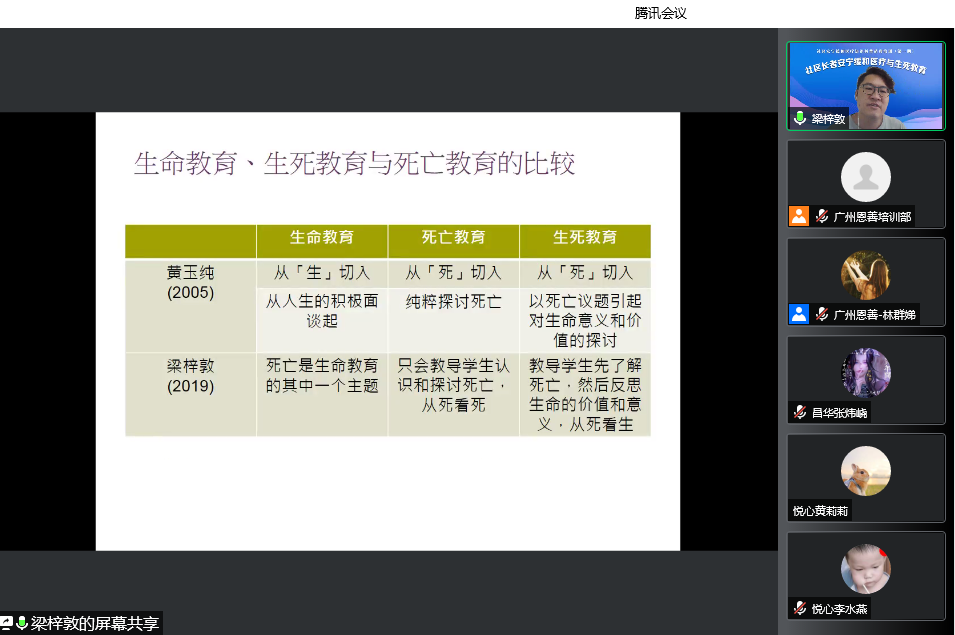Click the orange host icon beside 广州恩善培训部
The image size is (955, 635).
(798, 216)
